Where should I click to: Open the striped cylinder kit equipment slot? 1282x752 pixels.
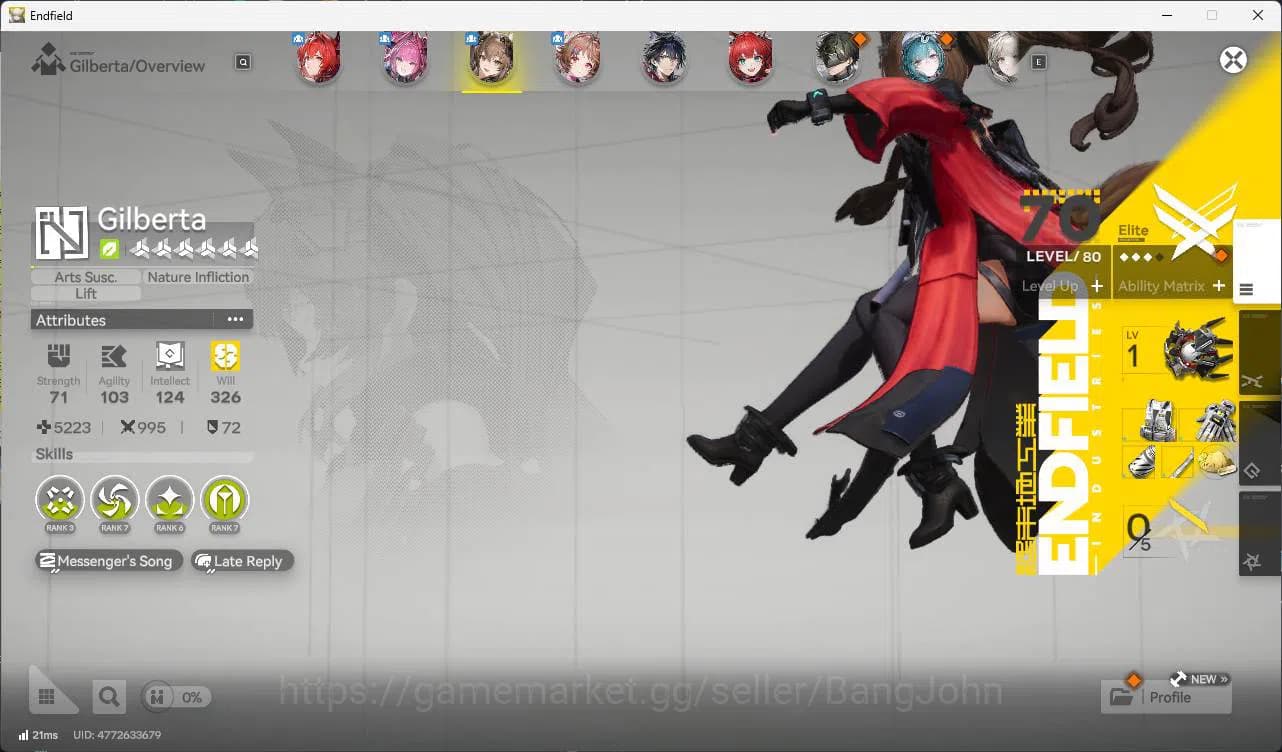point(1139,461)
